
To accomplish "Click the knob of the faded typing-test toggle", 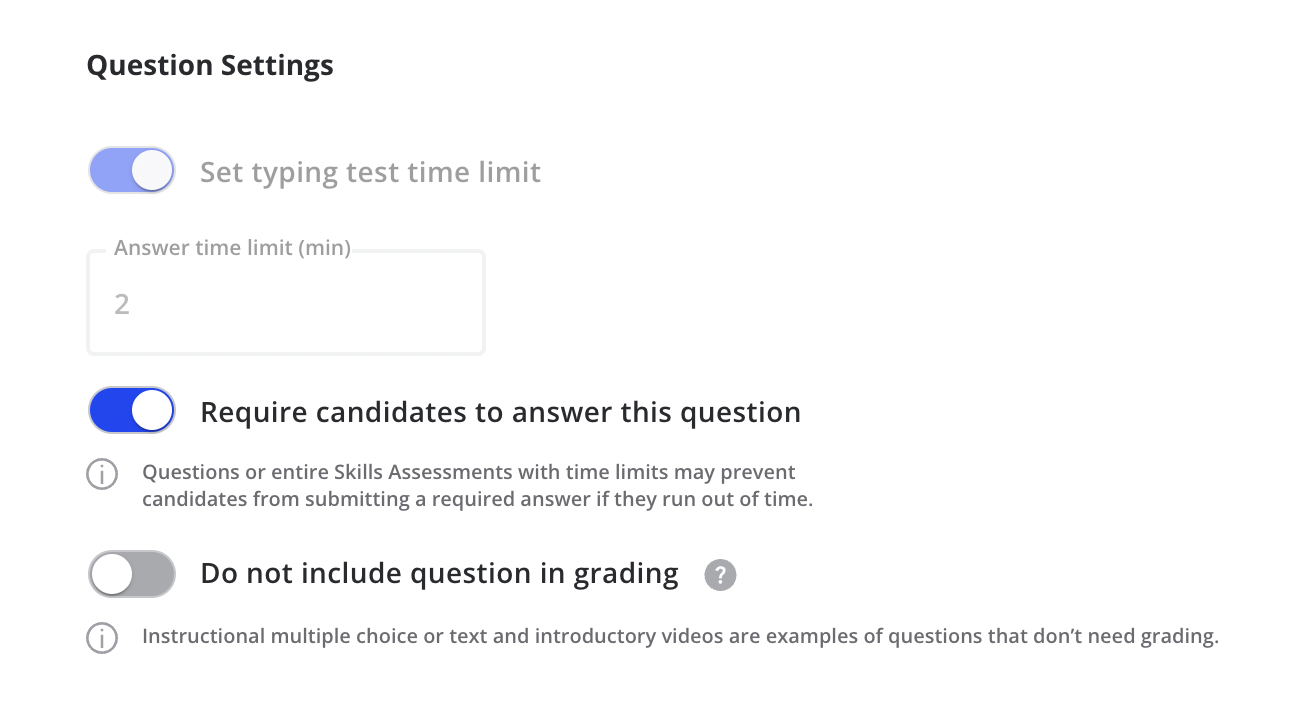I will point(152,171).
